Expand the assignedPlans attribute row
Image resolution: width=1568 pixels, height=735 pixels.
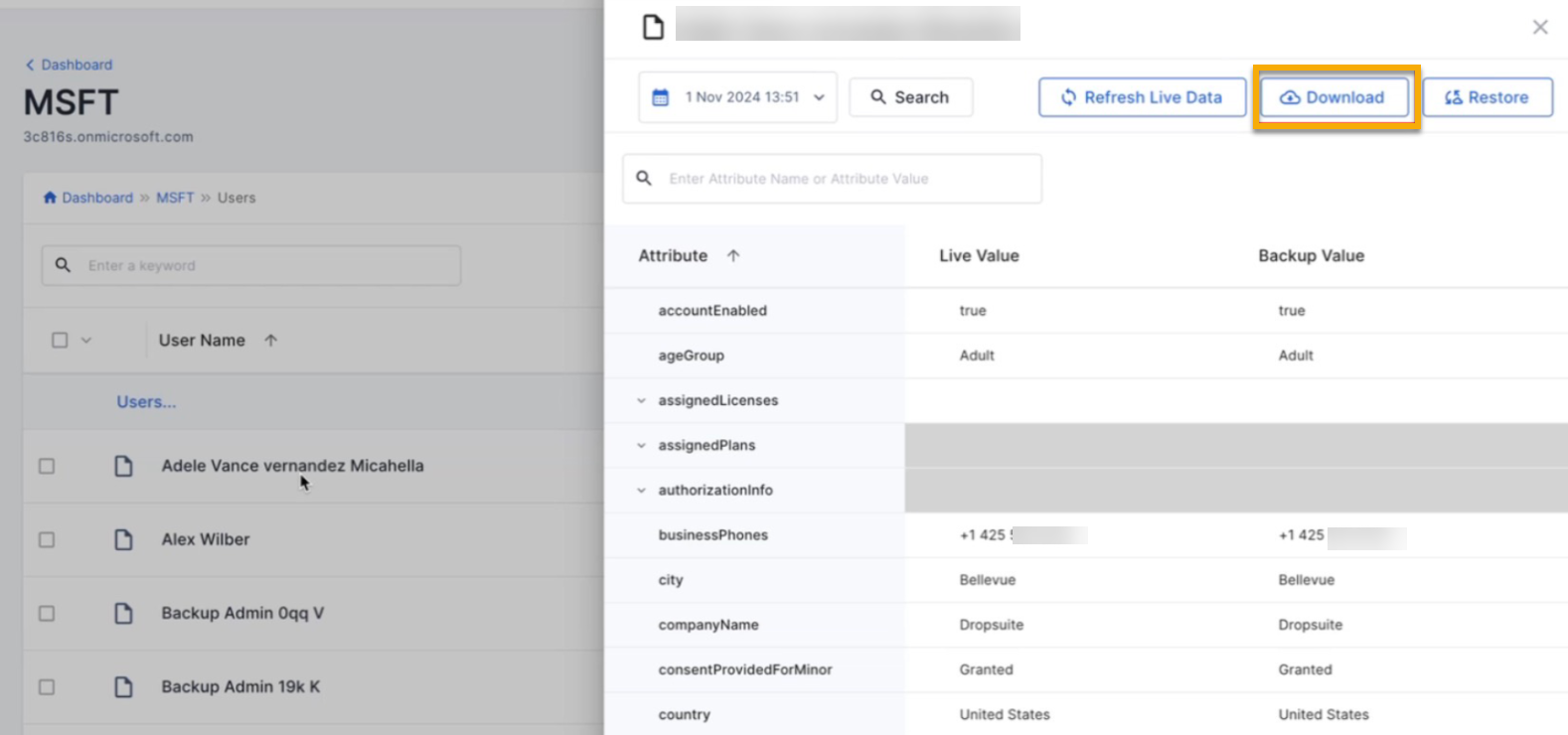coord(641,446)
